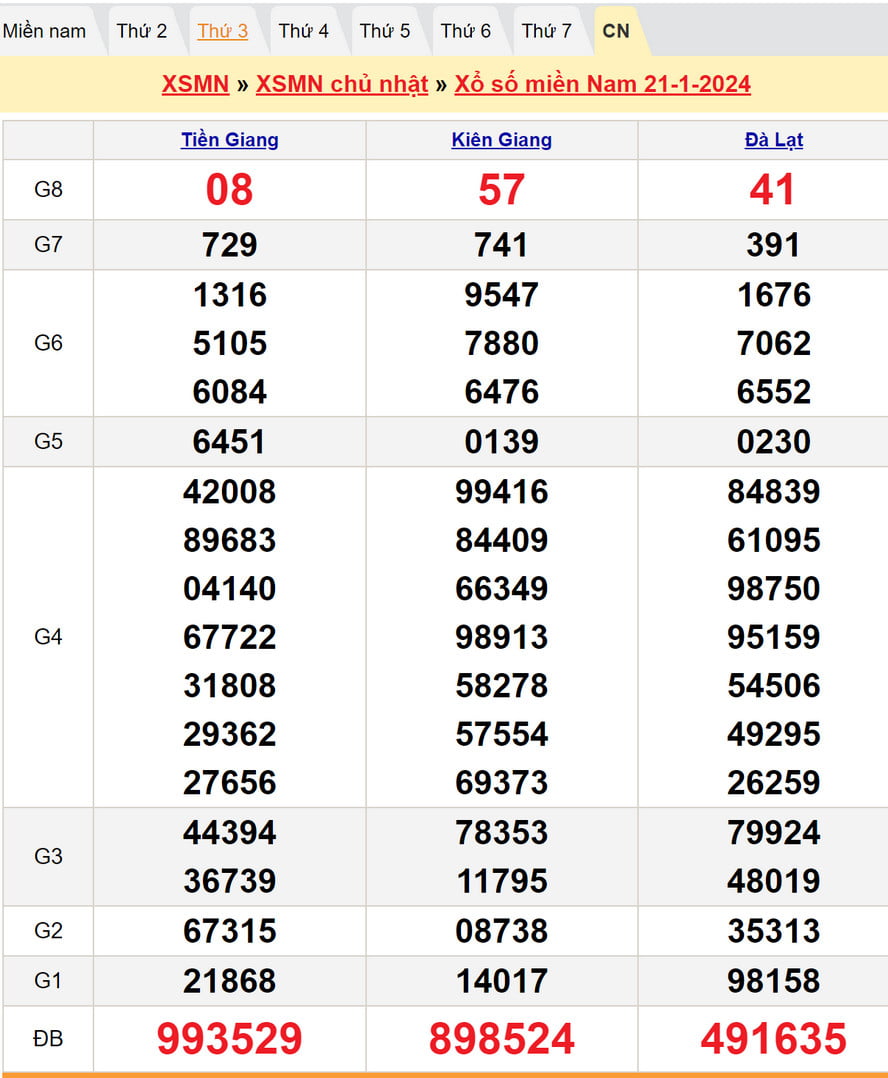The image size is (888, 1078).
Task: Select the Thứ 3 tab
Action: pos(222,31)
